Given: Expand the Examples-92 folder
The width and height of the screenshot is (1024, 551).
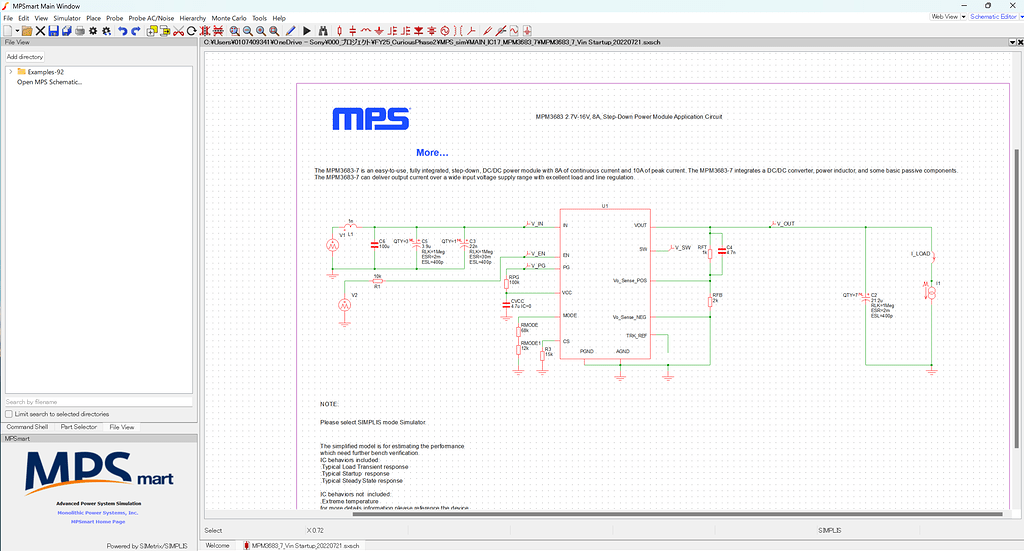Looking at the screenshot, I should [x=10, y=72].
